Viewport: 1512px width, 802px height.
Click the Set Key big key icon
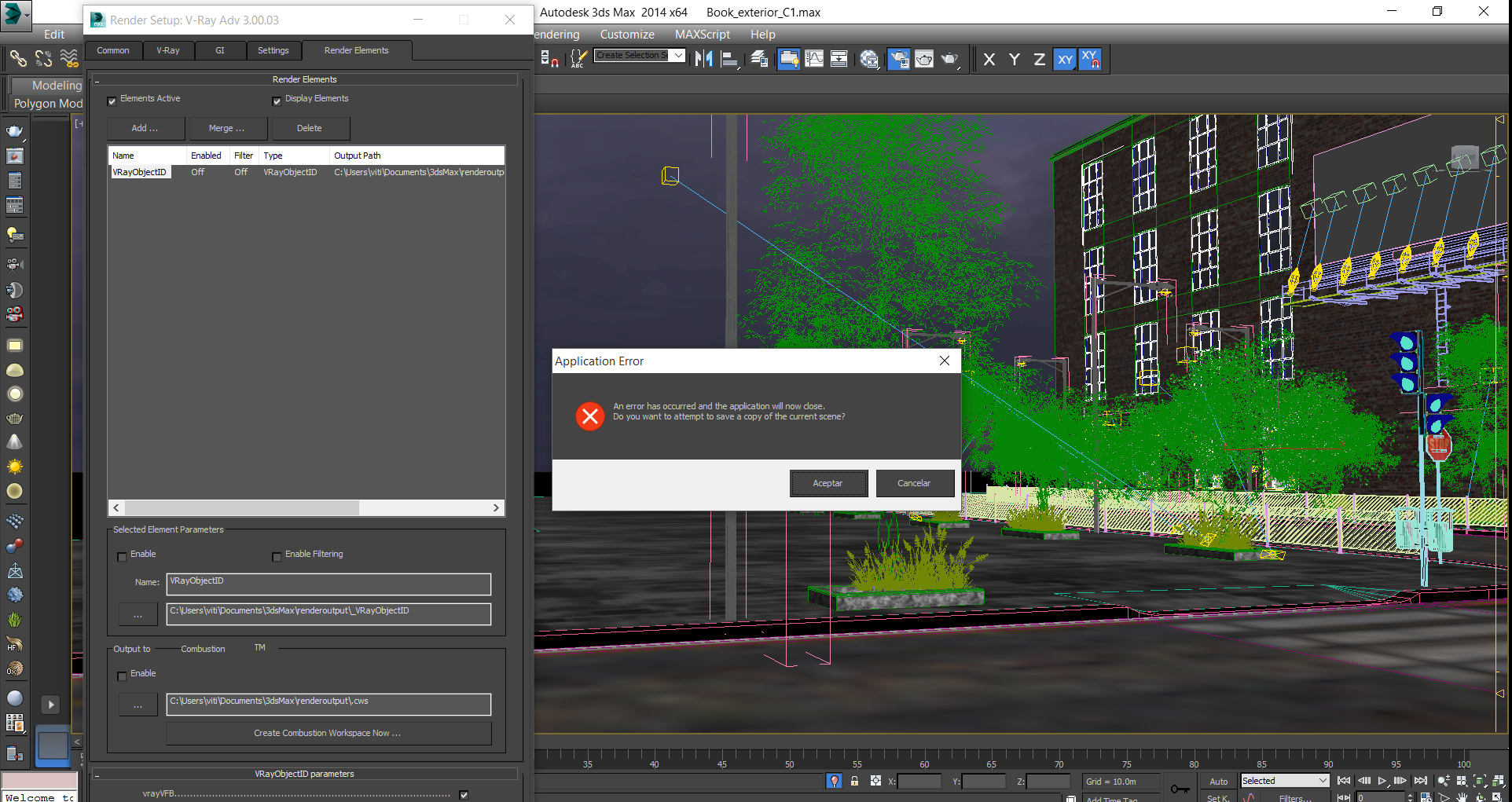pos(1180,789)
